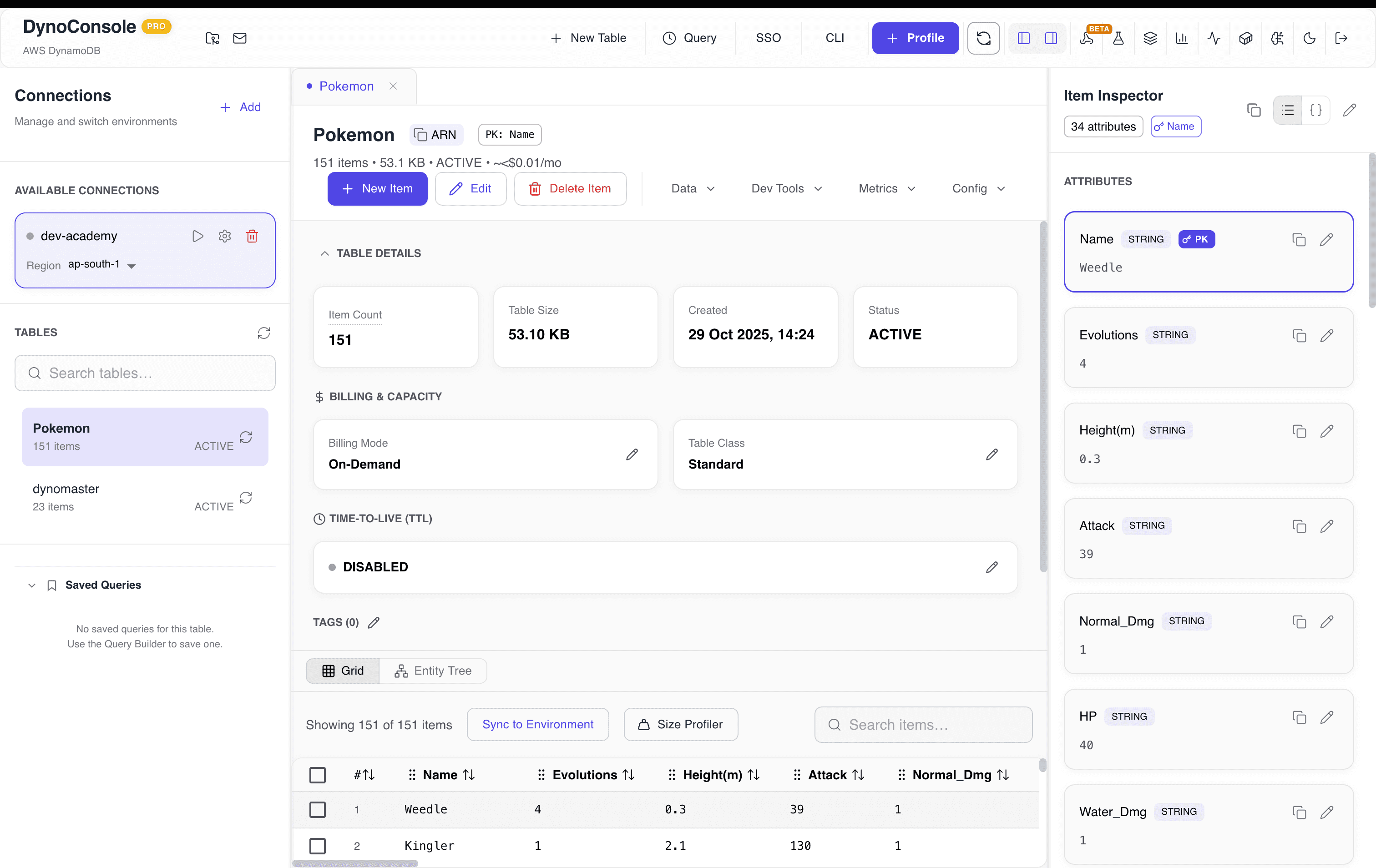
Task: Switch to Grid view
Action: [343, 671]
